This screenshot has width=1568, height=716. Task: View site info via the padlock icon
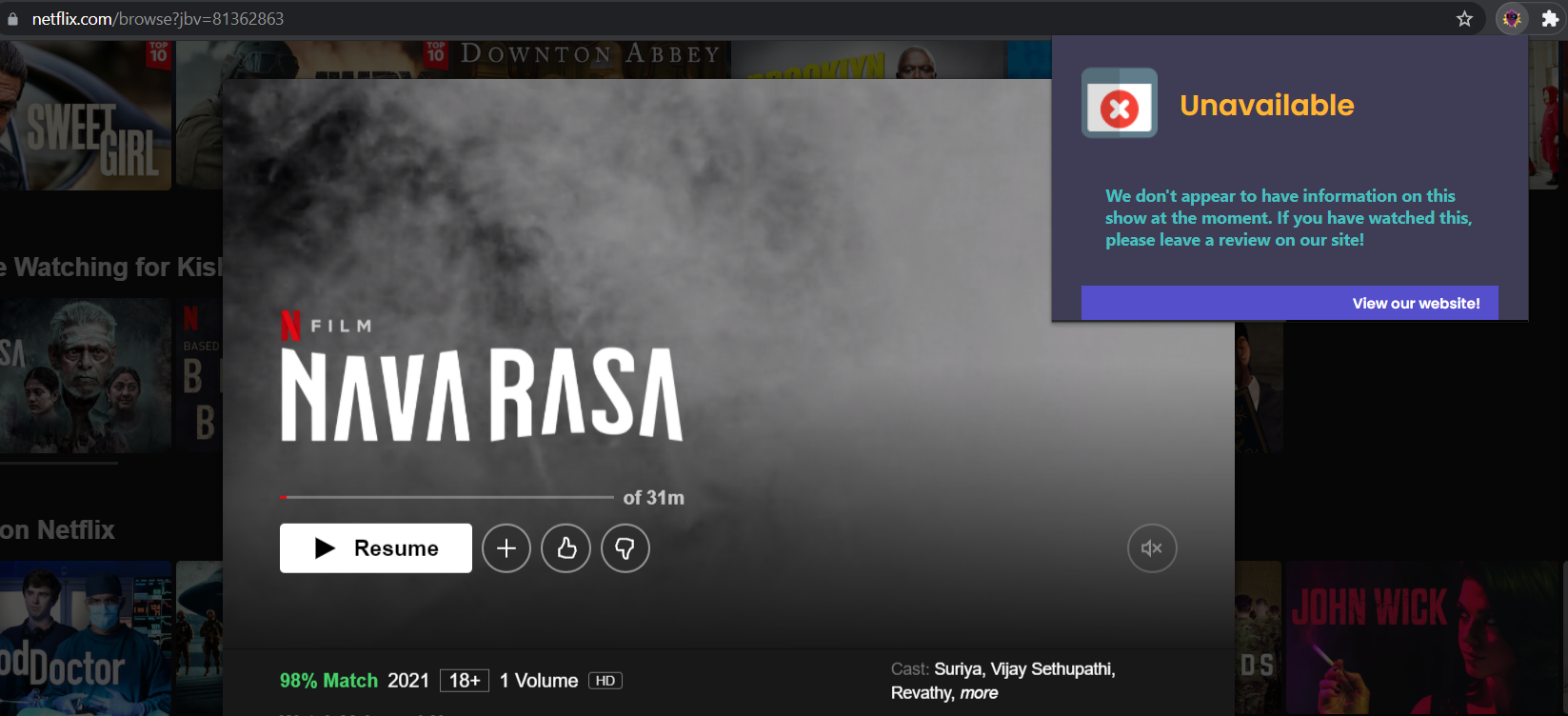click(x=12, y=19)
